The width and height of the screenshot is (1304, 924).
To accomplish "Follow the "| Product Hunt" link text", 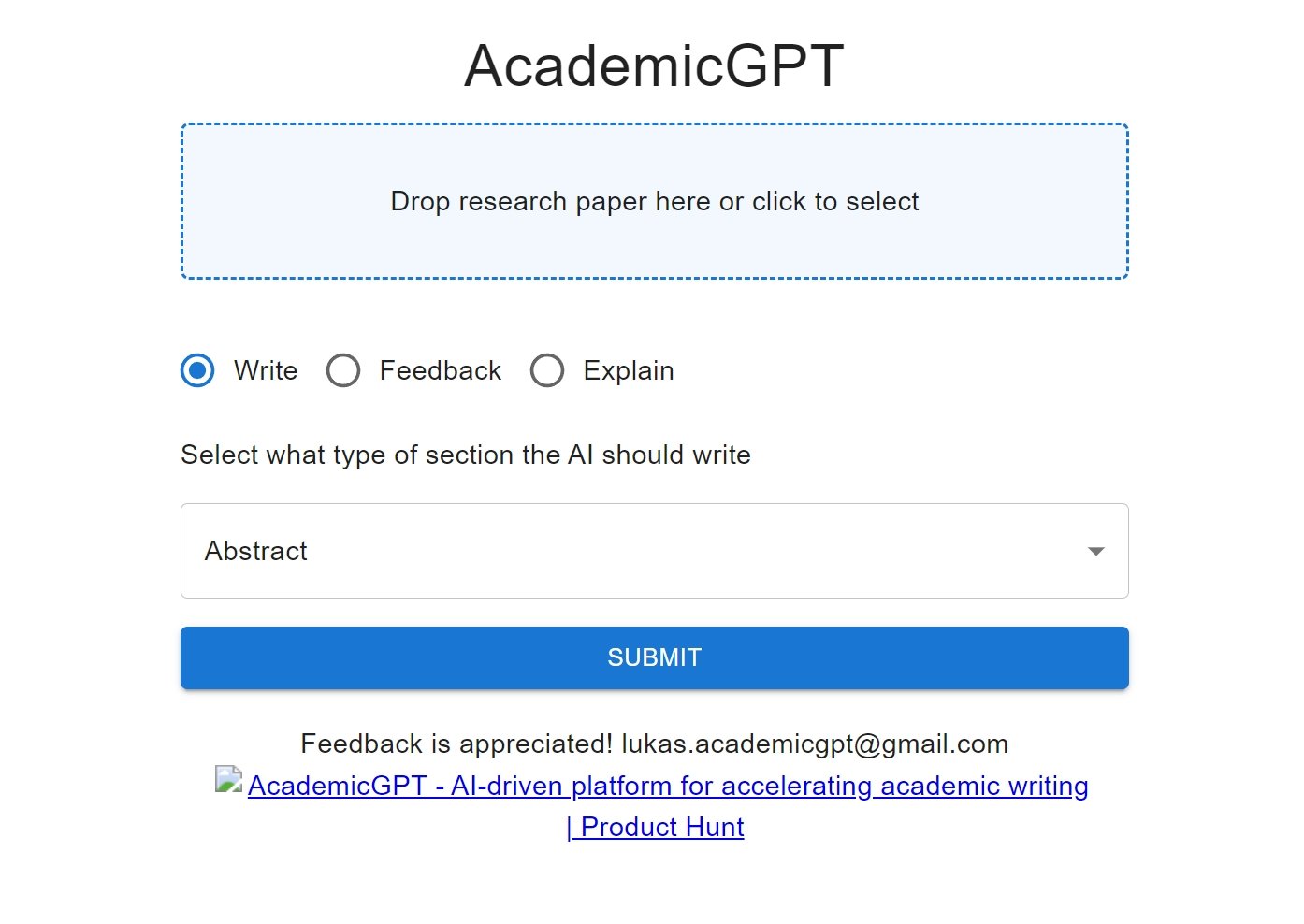I will coord(656,827).
